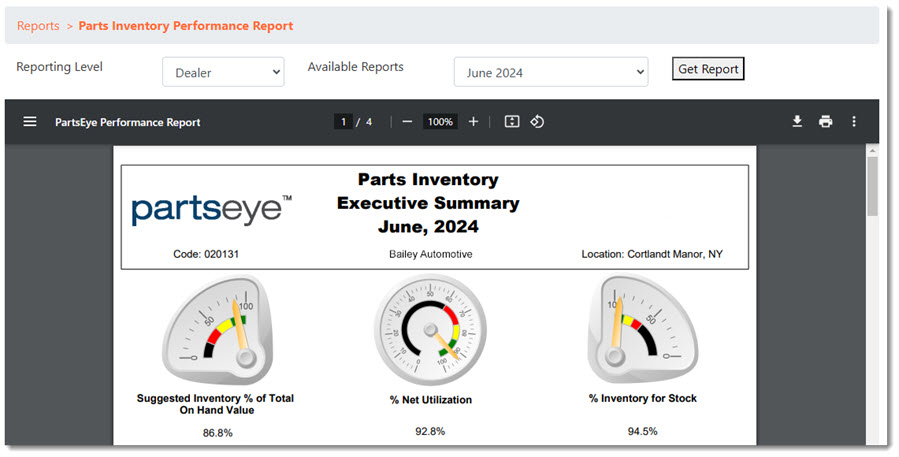Image resolution: width=899 pixels, height=457 pixels.
Task: Expand the Available Reports June 2024 dropdown
Action: (x=551, y=72)
